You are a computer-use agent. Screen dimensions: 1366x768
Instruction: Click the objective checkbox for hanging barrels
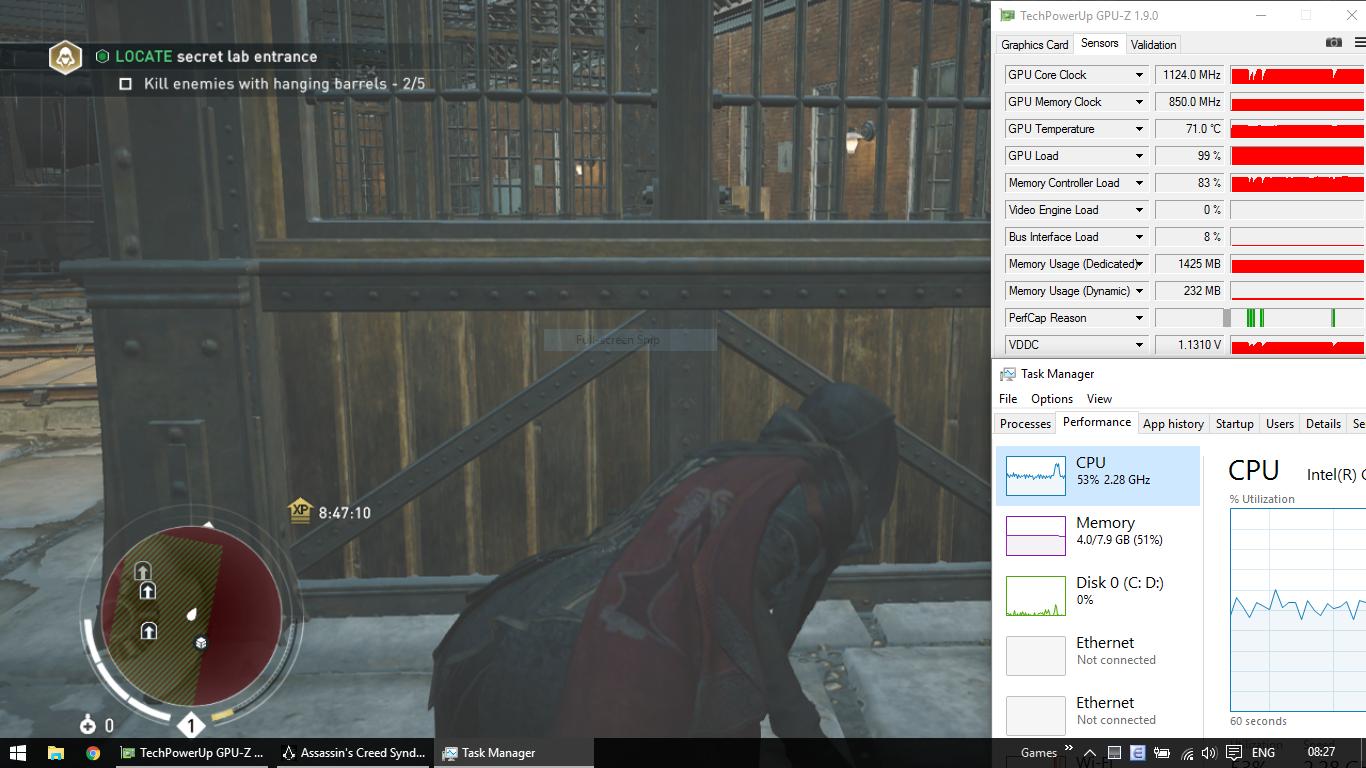coord(125,84)
